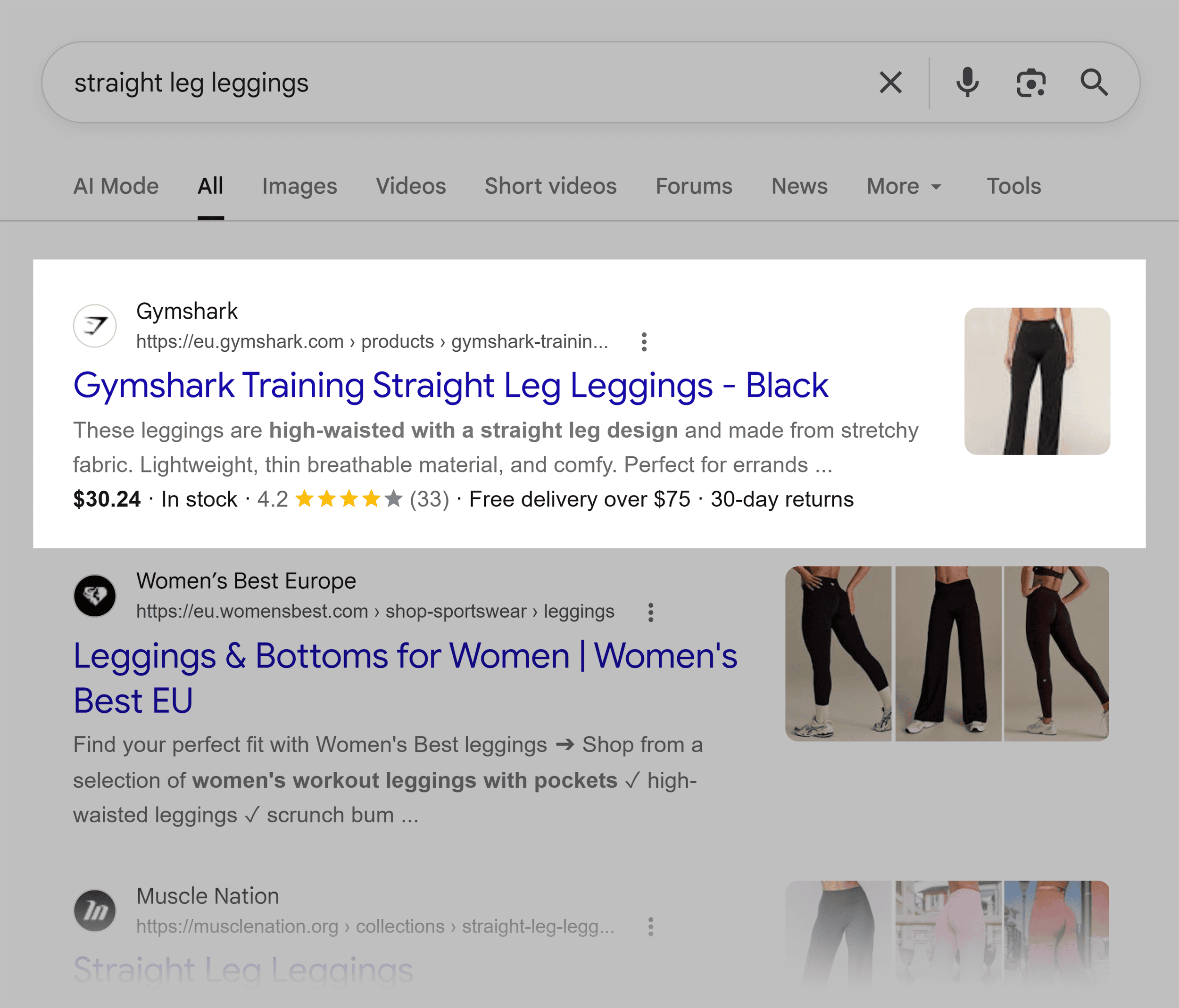Select the All results tab
This screenshot has width=1179, height=1008.
210,186
